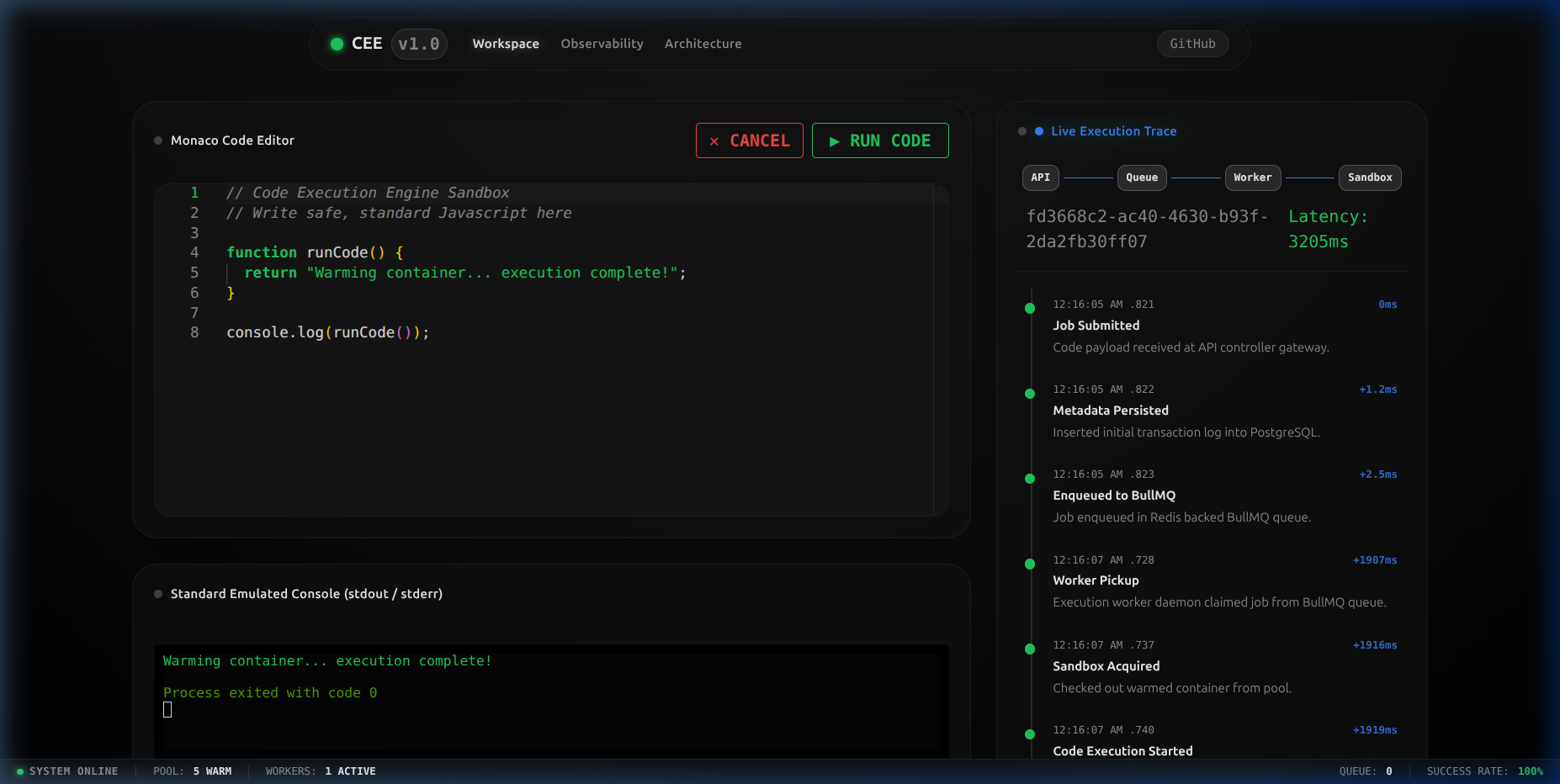
Task: Click the 12:16:05 AM .821 timestamp
Action: click(x=1103, y=305)
